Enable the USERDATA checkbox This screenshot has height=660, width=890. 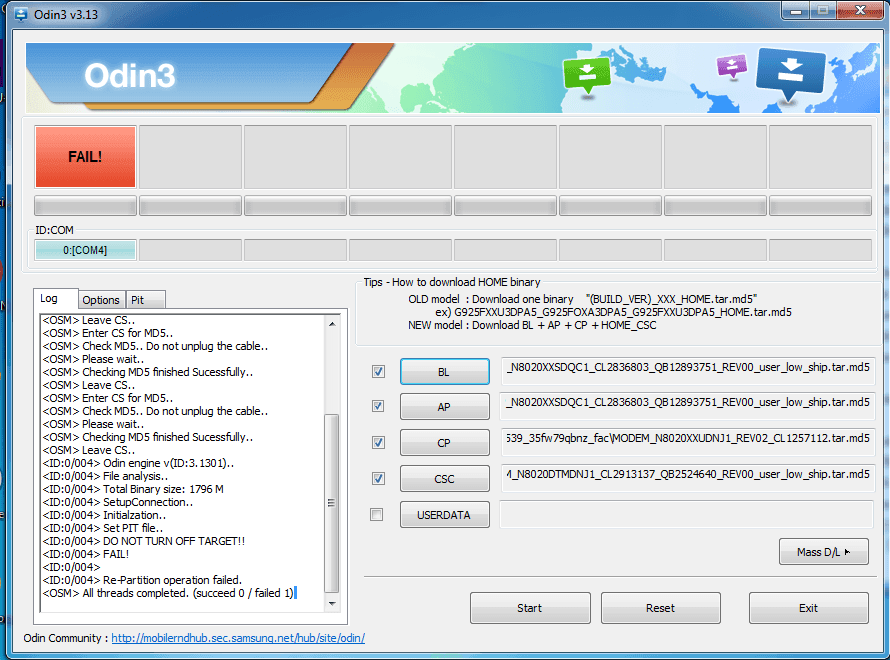point(376,515)
